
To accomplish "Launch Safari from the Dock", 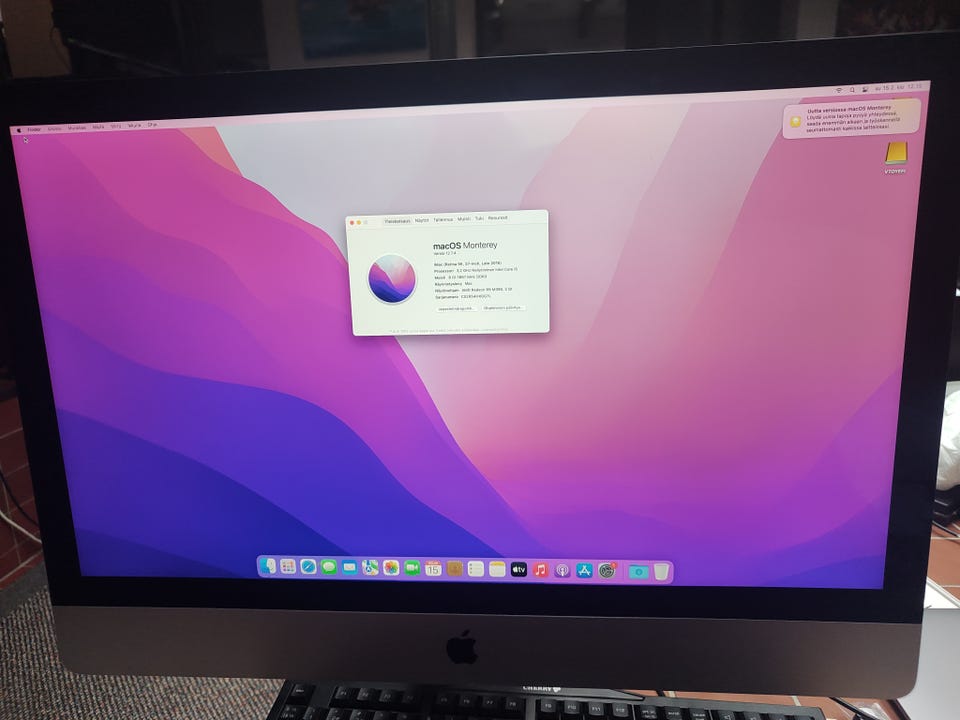I will [x=309, y=566].
